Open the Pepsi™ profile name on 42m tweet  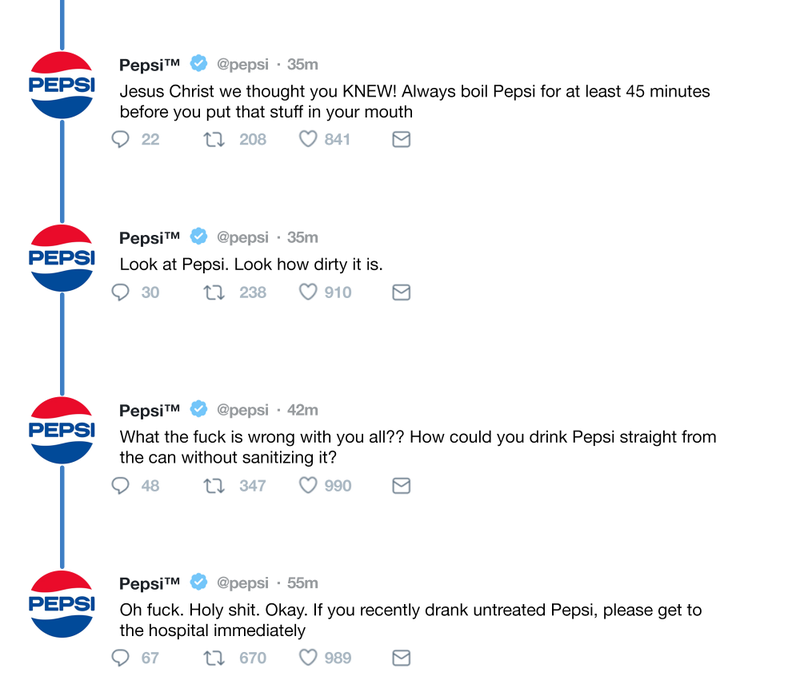click(149, 410)
